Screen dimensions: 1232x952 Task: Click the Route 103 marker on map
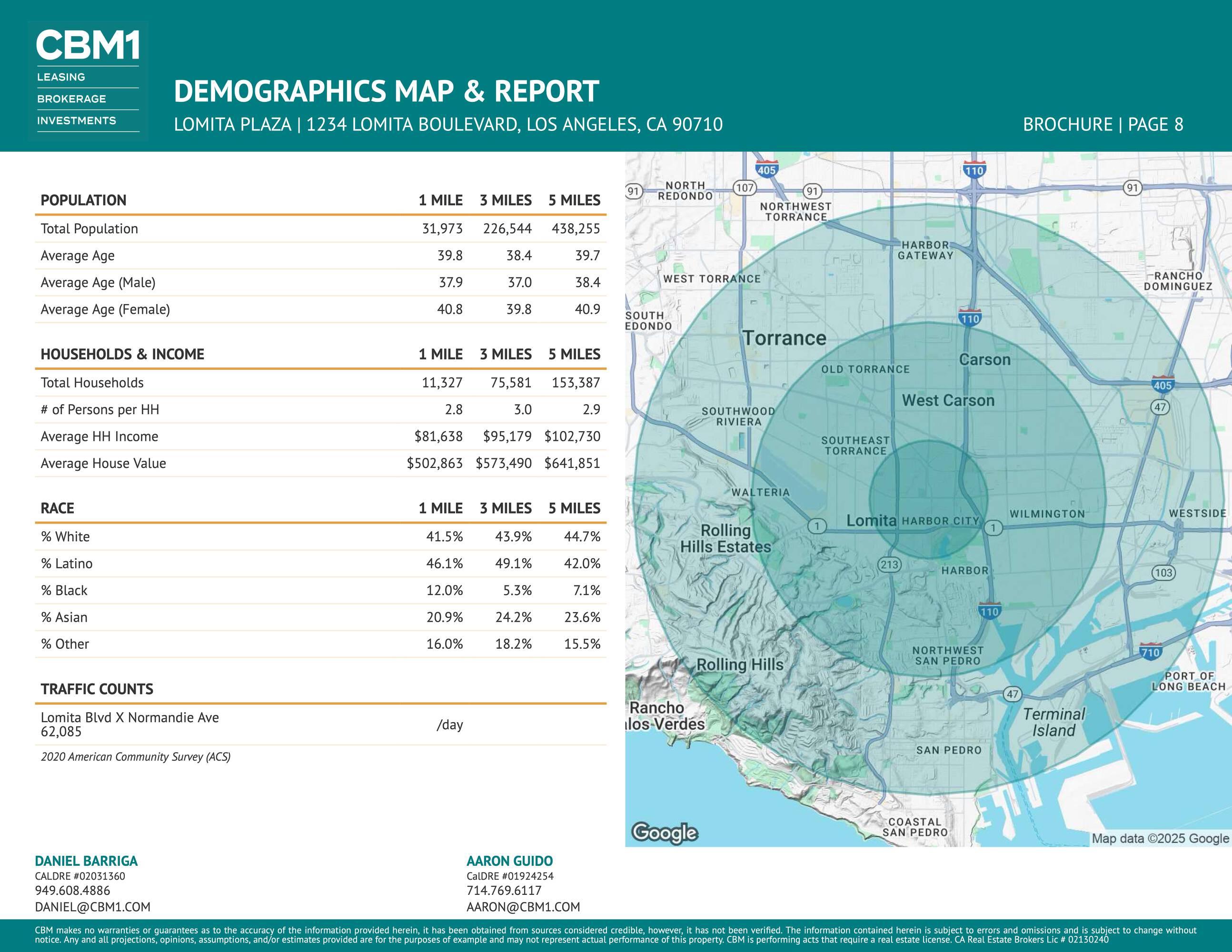pos(1163,573)
